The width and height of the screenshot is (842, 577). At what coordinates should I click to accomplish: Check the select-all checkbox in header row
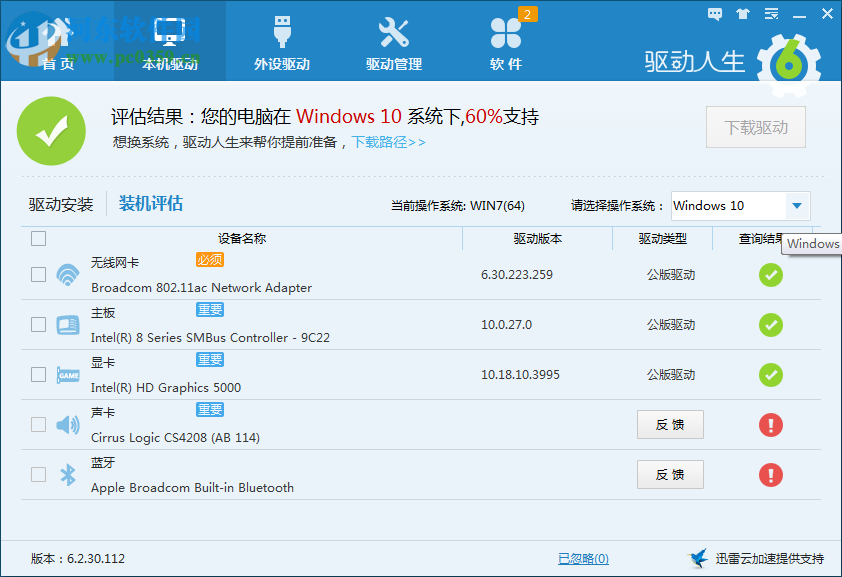click(37, 239)
